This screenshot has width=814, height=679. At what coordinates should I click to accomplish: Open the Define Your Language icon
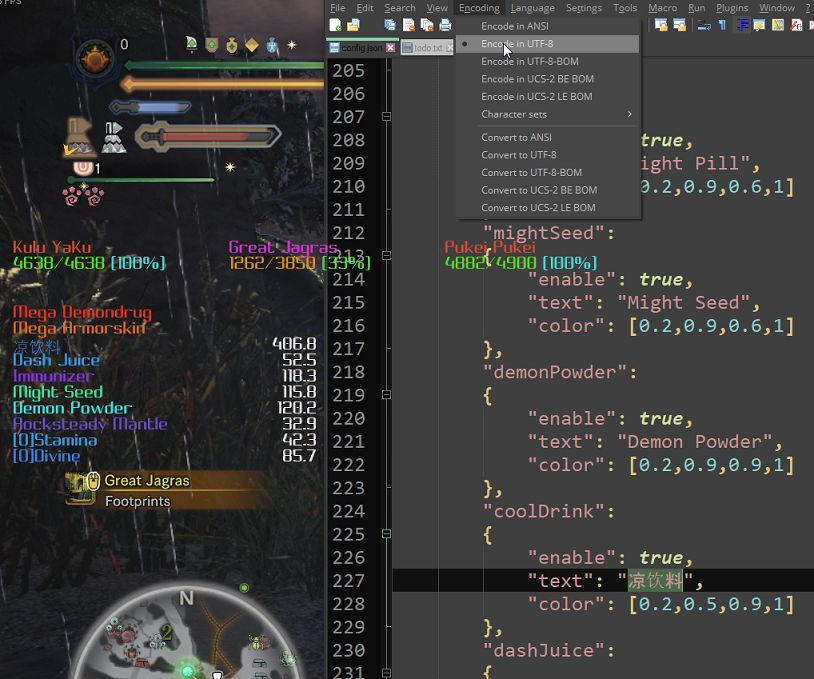[x=759, y=25]
